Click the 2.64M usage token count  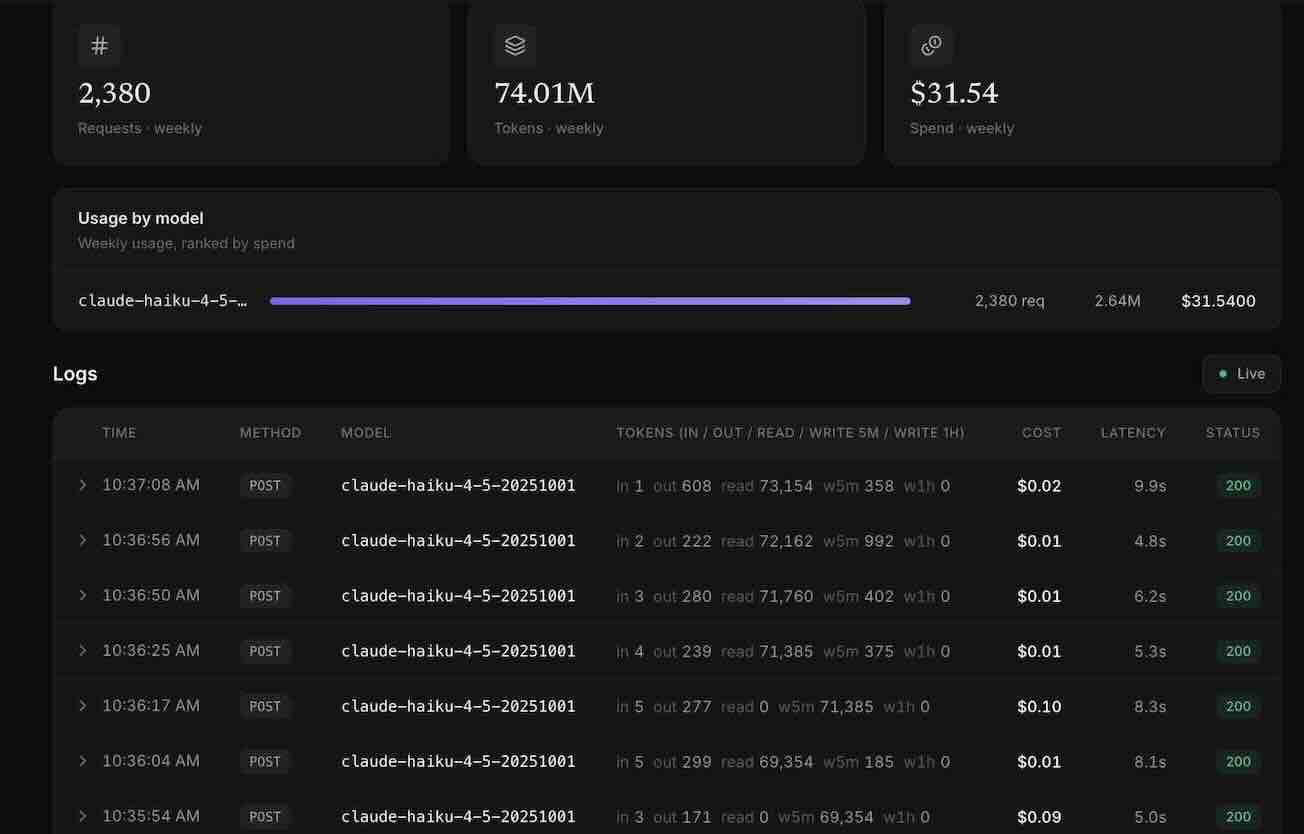click(1117, 301)
